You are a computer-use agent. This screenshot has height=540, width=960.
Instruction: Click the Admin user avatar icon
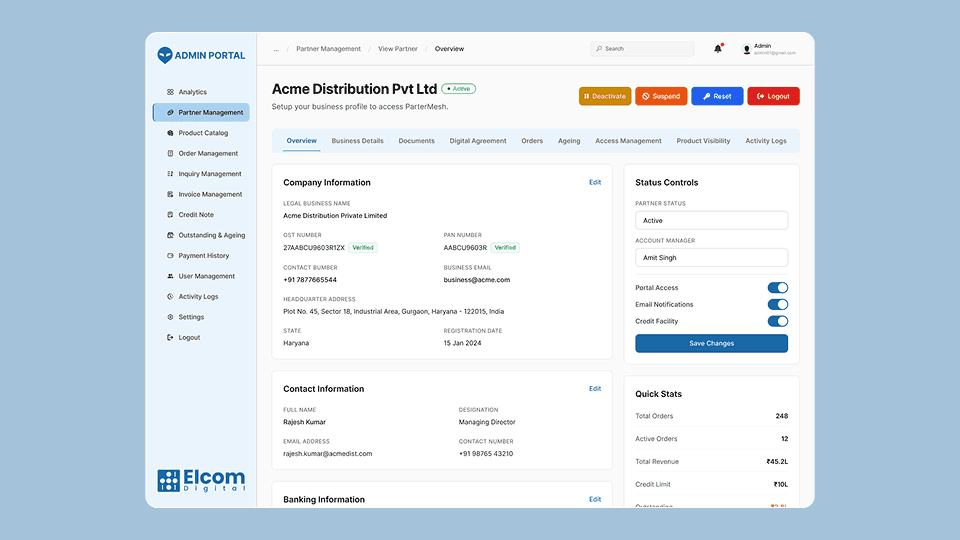click(746, 49)
